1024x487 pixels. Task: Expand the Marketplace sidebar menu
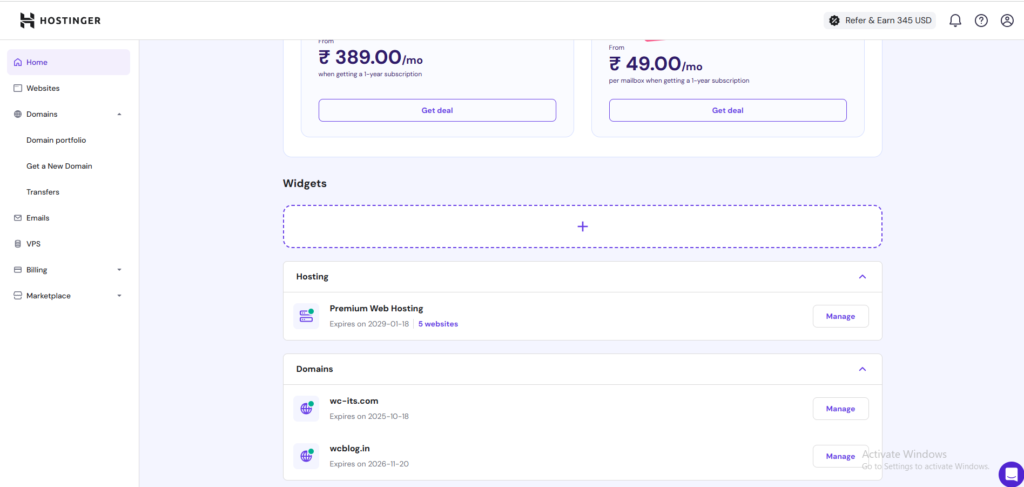coord(119,296)
